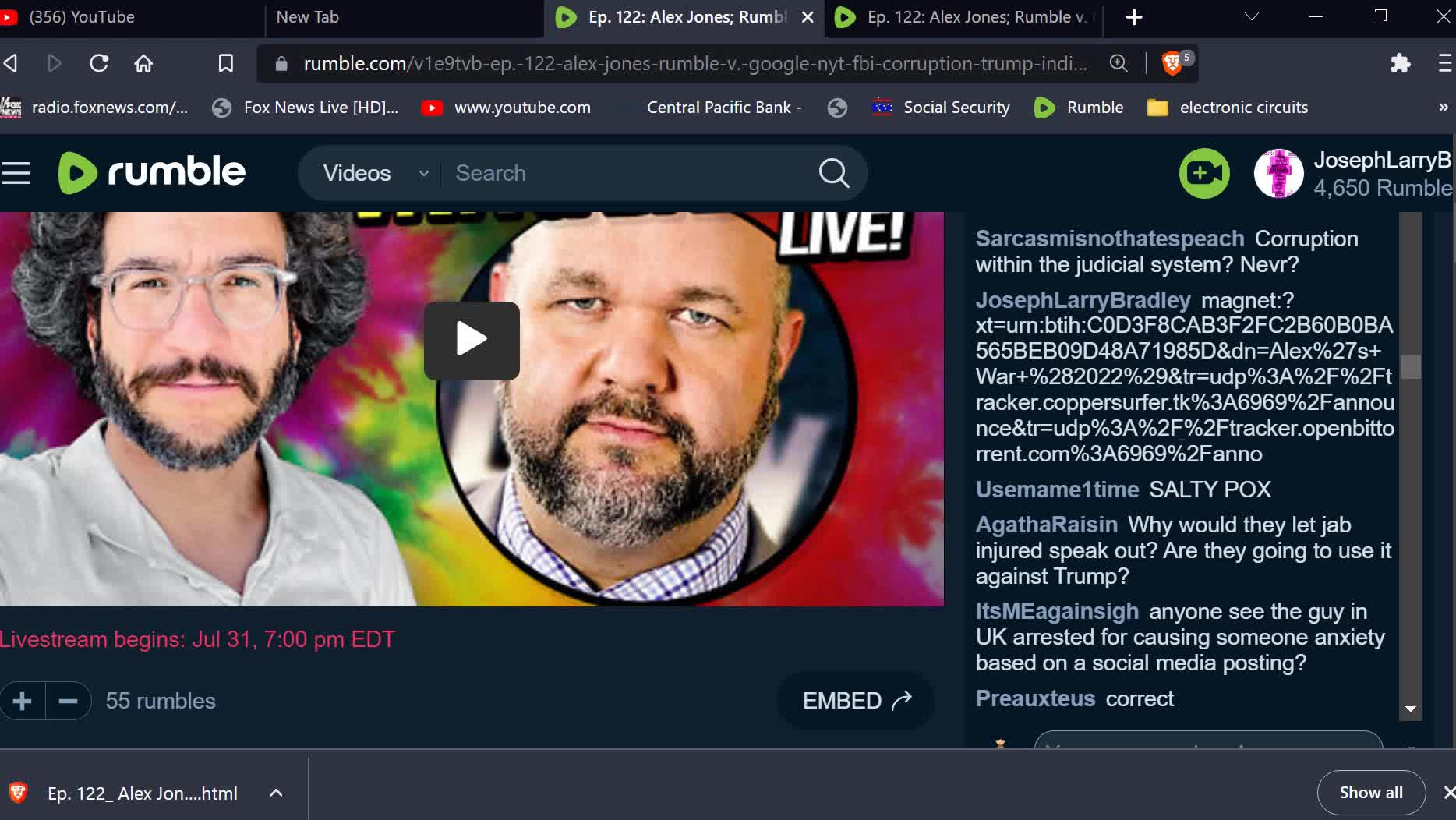The height and width of the screenshot is (820, 1456).
Task: Open the Preauxteus chat username
Action: tap(1035, 698)
